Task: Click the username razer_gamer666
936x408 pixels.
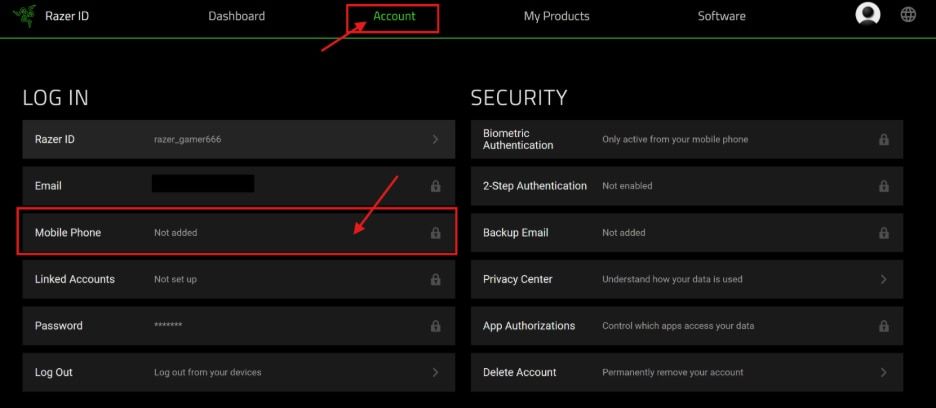Action: tap(187, 140)
